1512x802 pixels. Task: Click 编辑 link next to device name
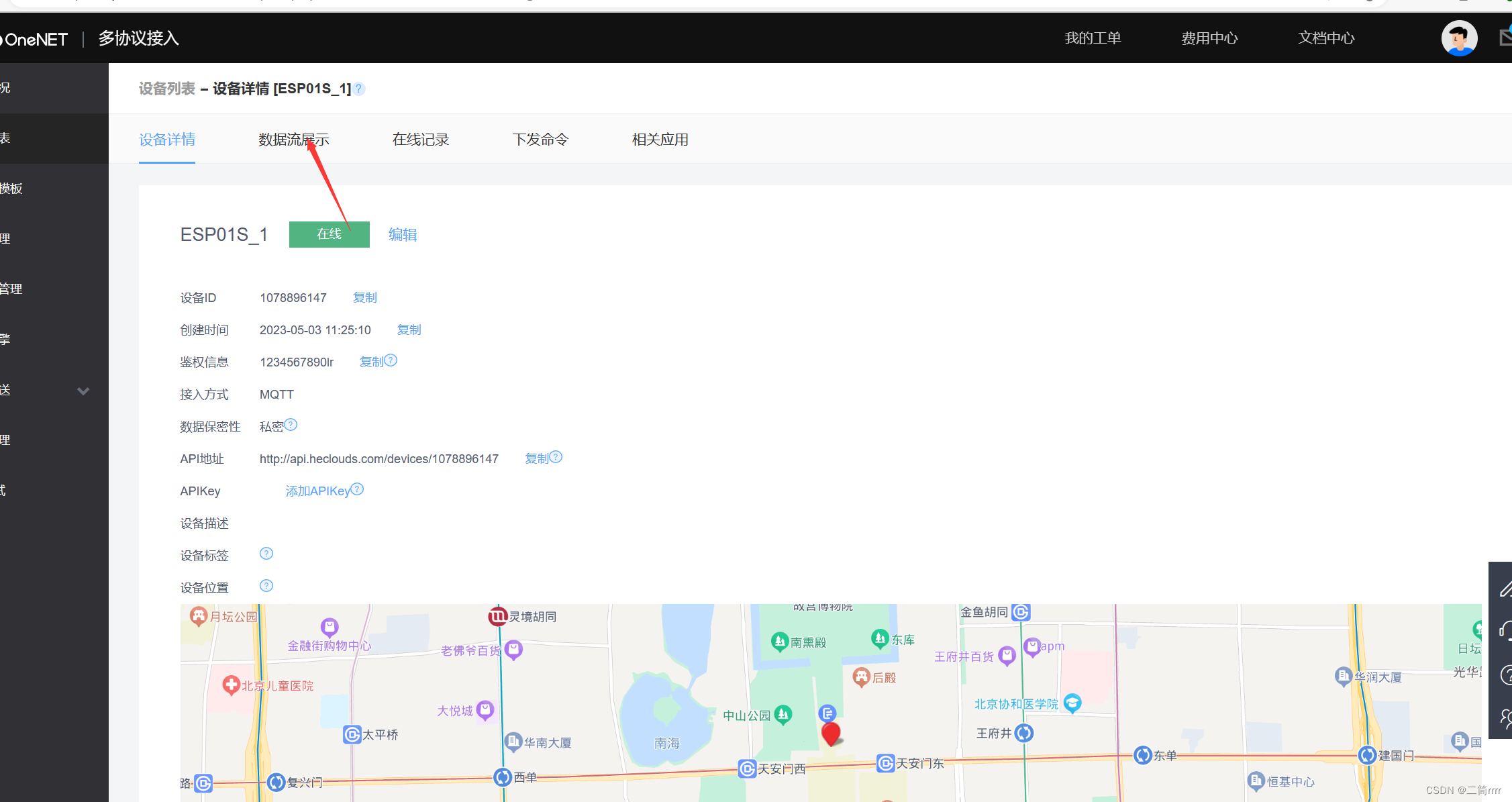[403, 235]
